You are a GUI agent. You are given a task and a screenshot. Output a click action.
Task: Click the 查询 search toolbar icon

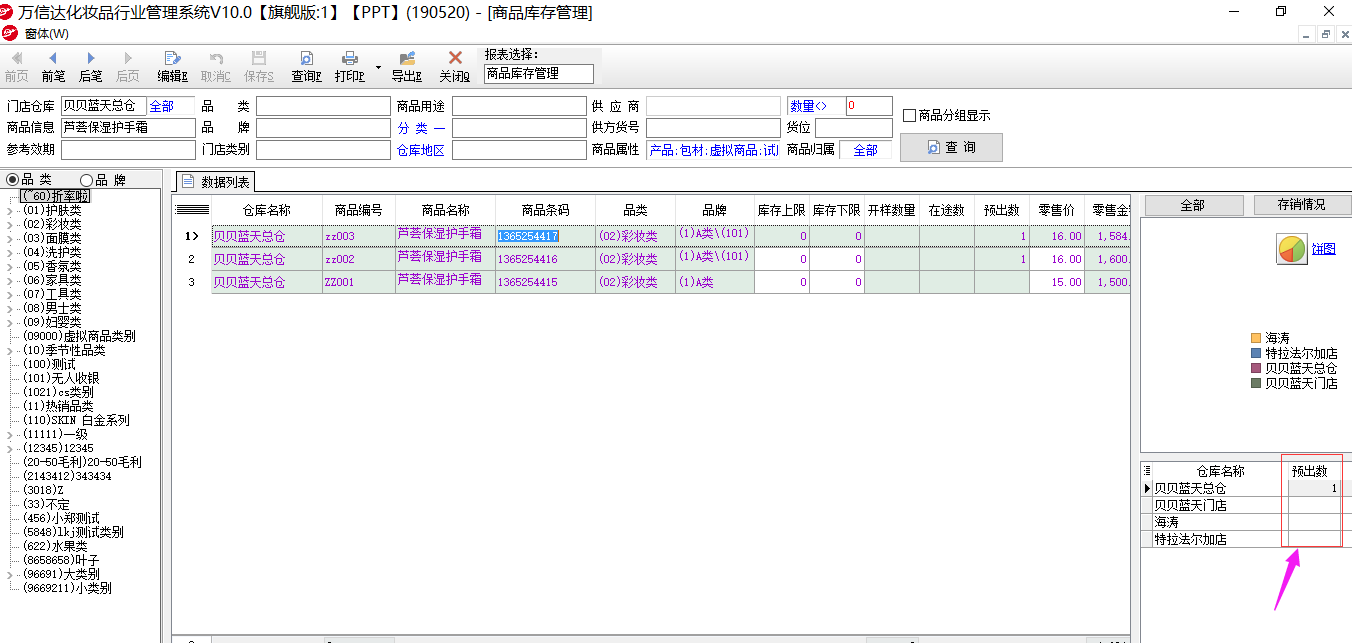pyautogui.click(x=306, y=58)
